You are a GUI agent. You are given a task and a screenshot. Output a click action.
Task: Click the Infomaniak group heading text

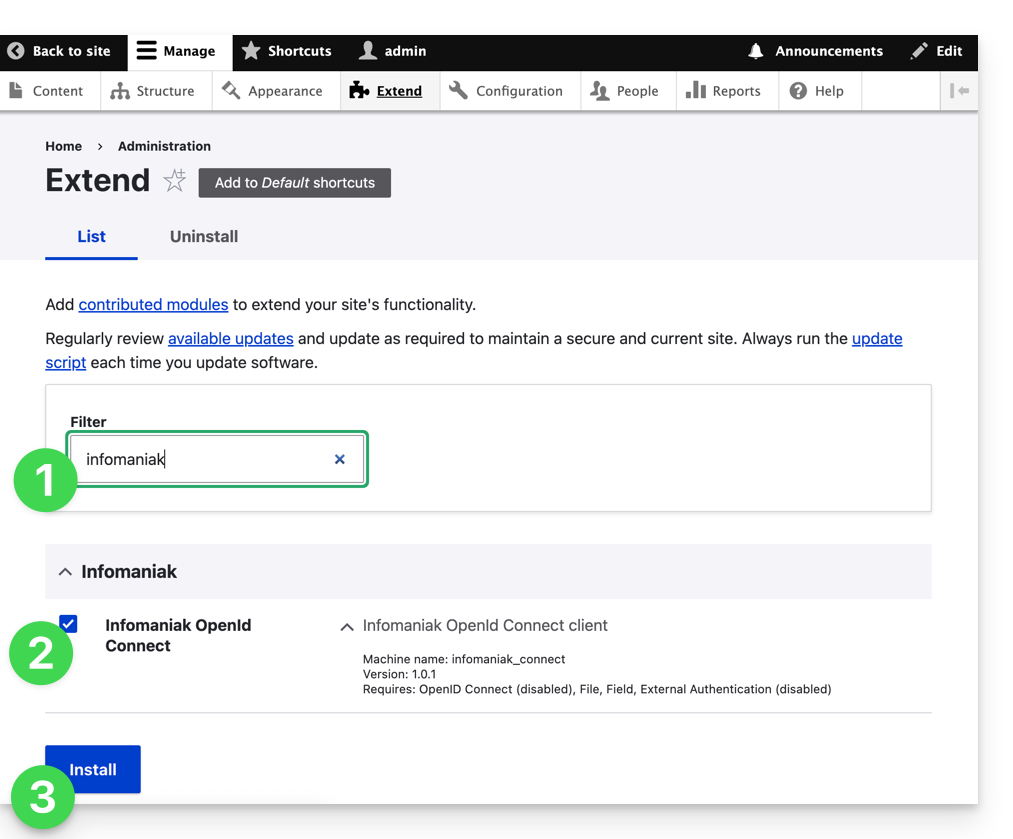[129, 572]
